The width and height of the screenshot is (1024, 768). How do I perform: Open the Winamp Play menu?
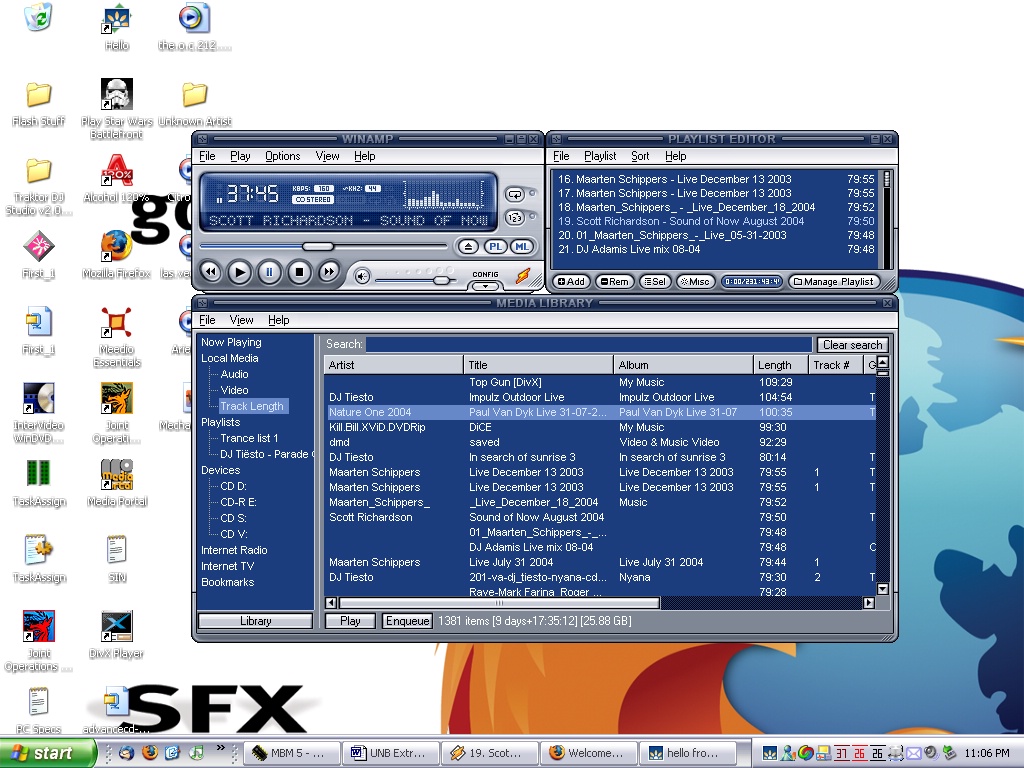pos(240,156)
